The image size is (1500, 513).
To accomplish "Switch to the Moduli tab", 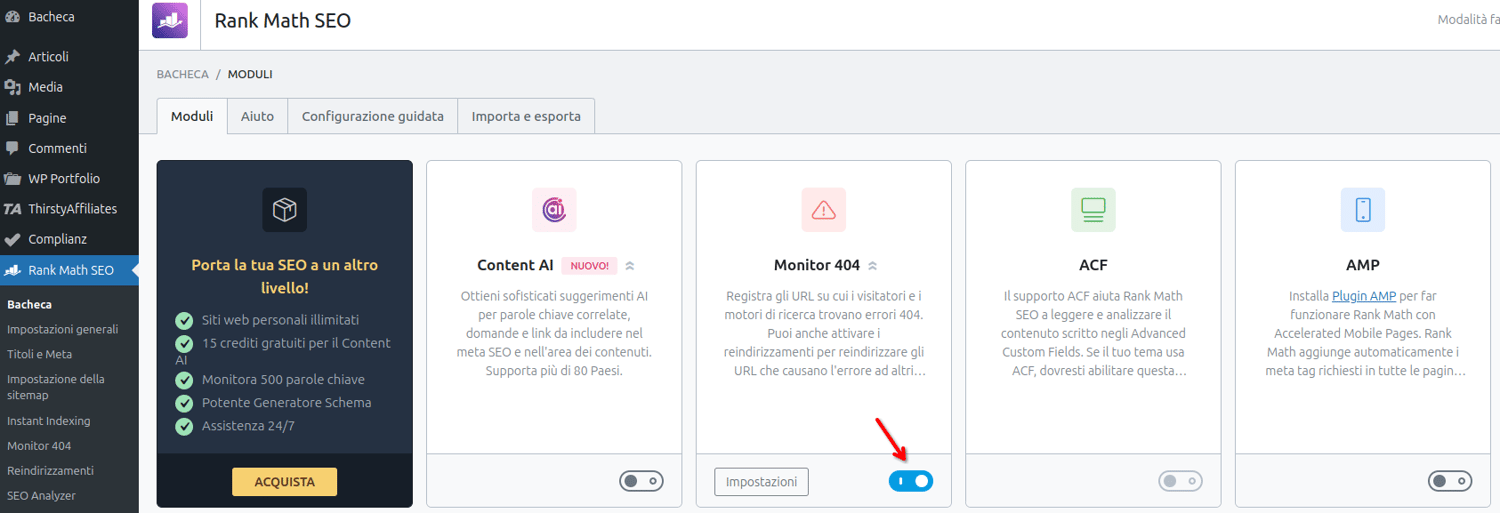I will (x=192, y=116).
